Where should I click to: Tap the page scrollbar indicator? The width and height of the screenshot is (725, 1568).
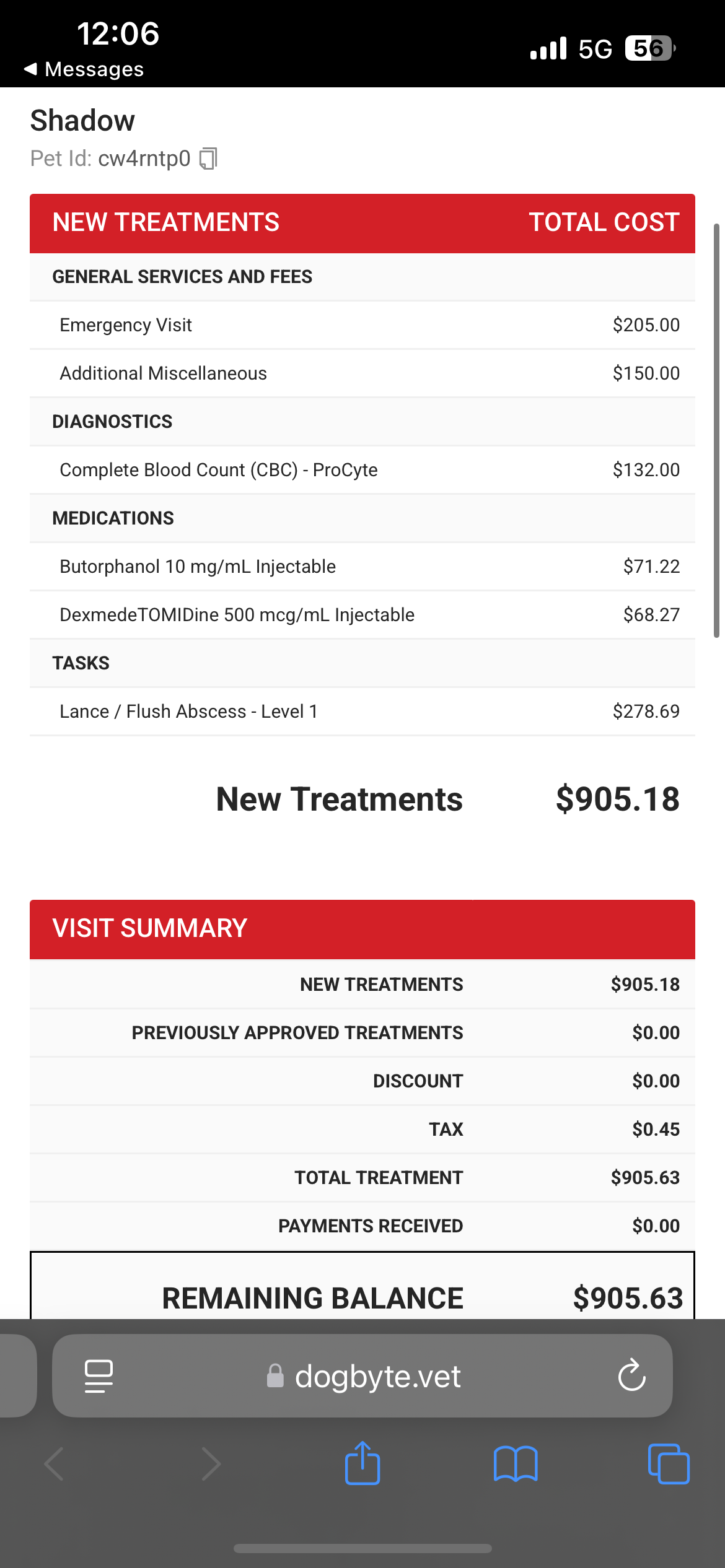pos(716,430)
